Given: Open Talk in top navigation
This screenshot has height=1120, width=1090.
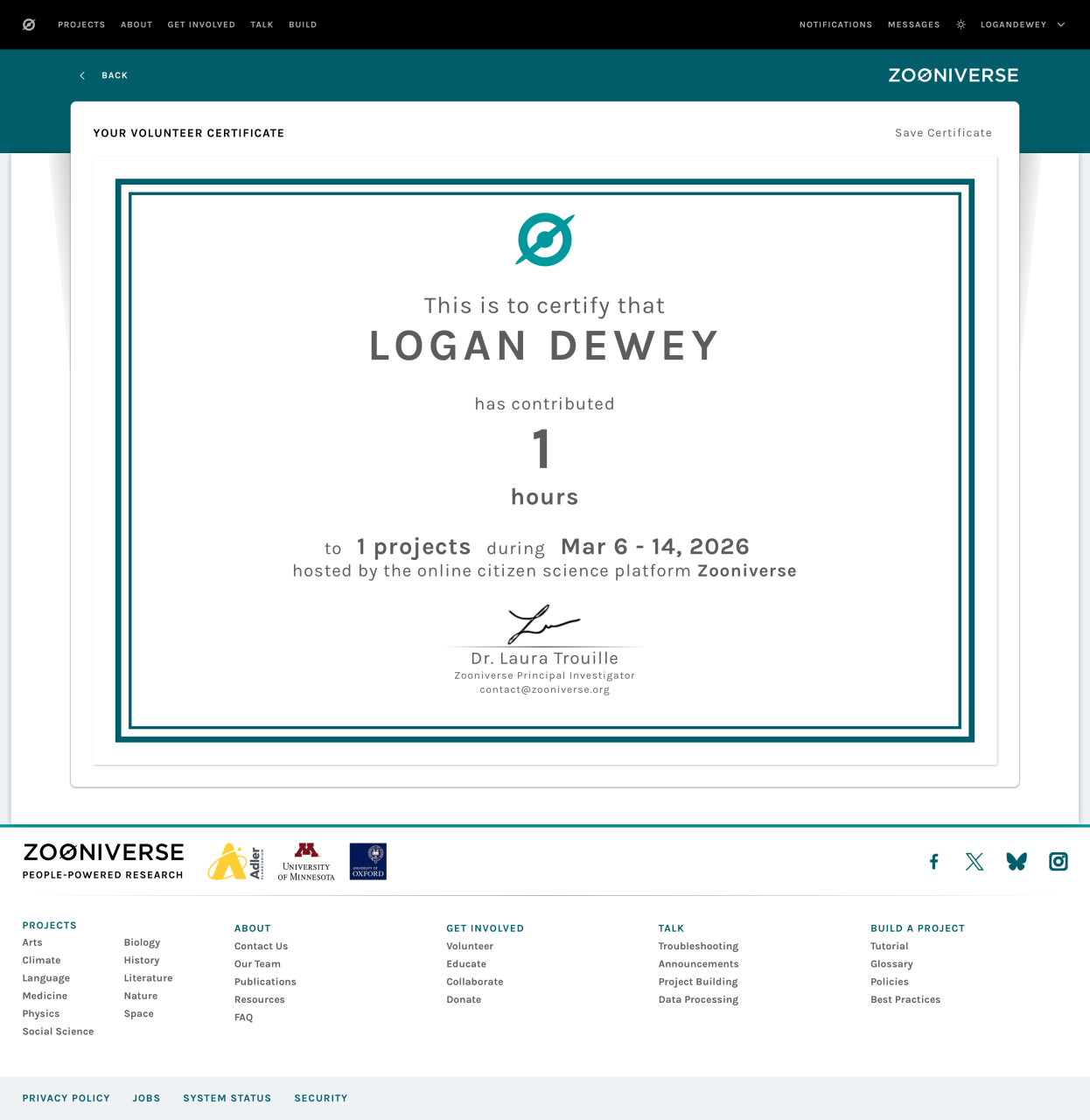Looking at the screenshot, I should click(262, 24).
